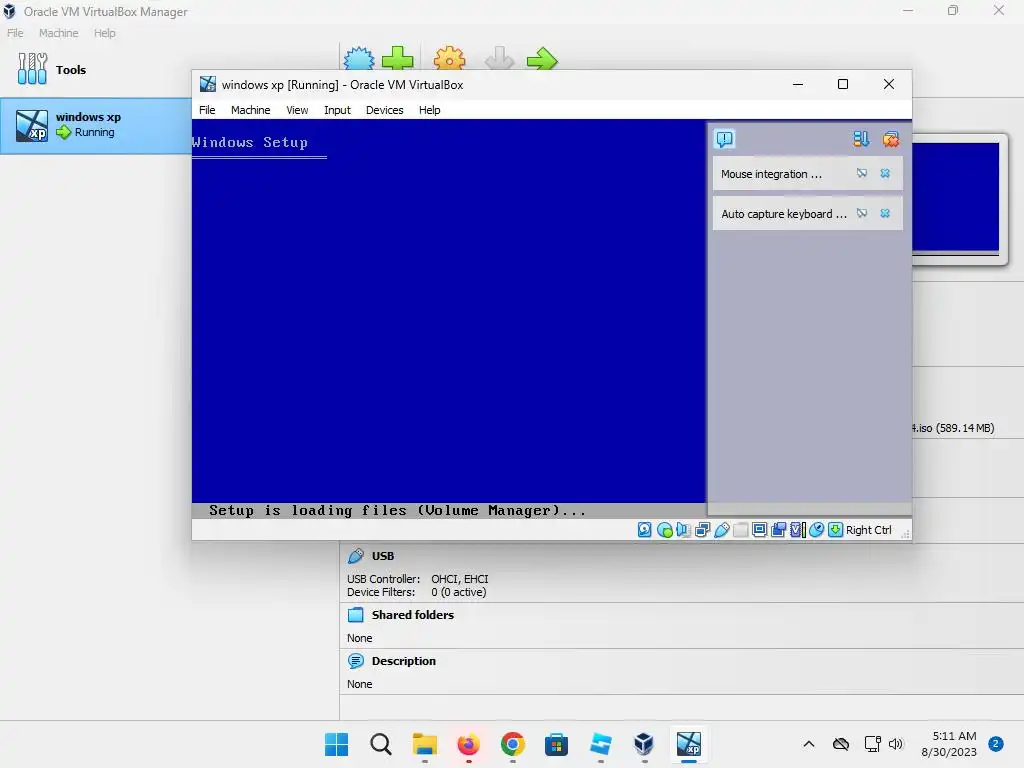Open taskbar Search
The width and height of the screenshot is (1024, 768).
(380, 744)
